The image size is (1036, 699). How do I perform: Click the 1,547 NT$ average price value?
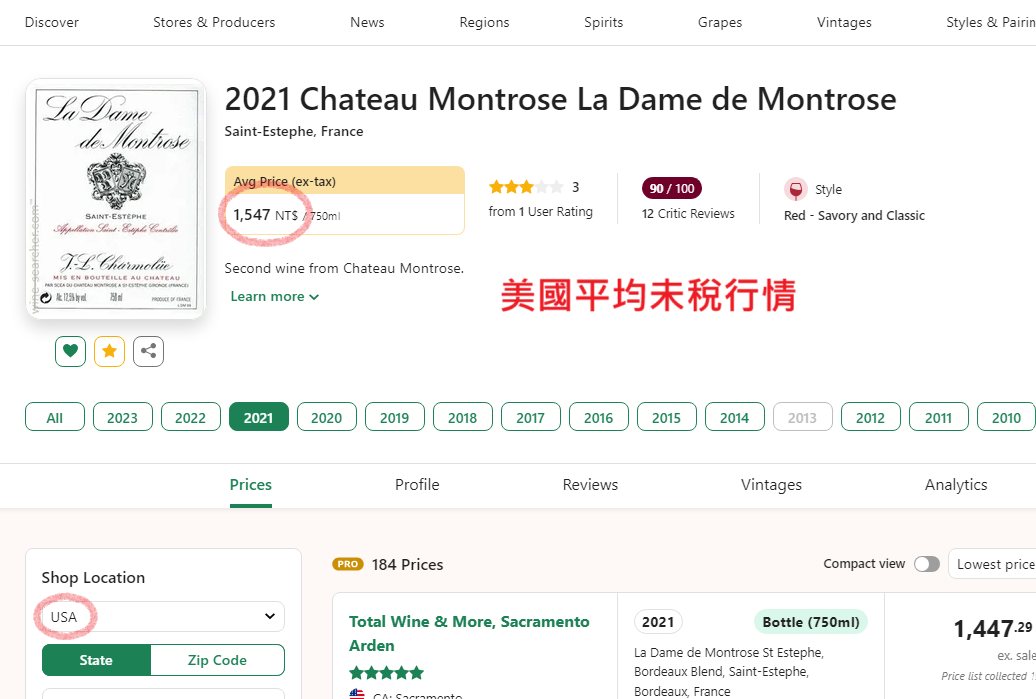pos(266,215)
